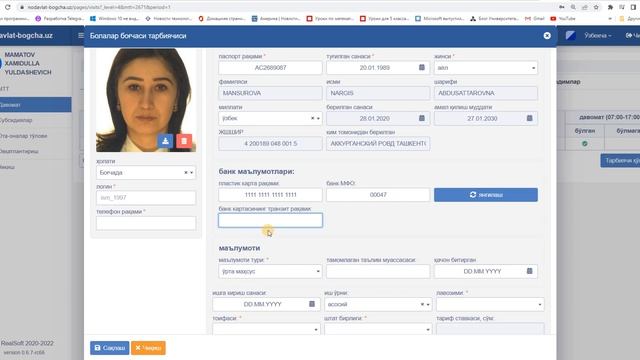Open the position dropdown on the right

[490, 304]
